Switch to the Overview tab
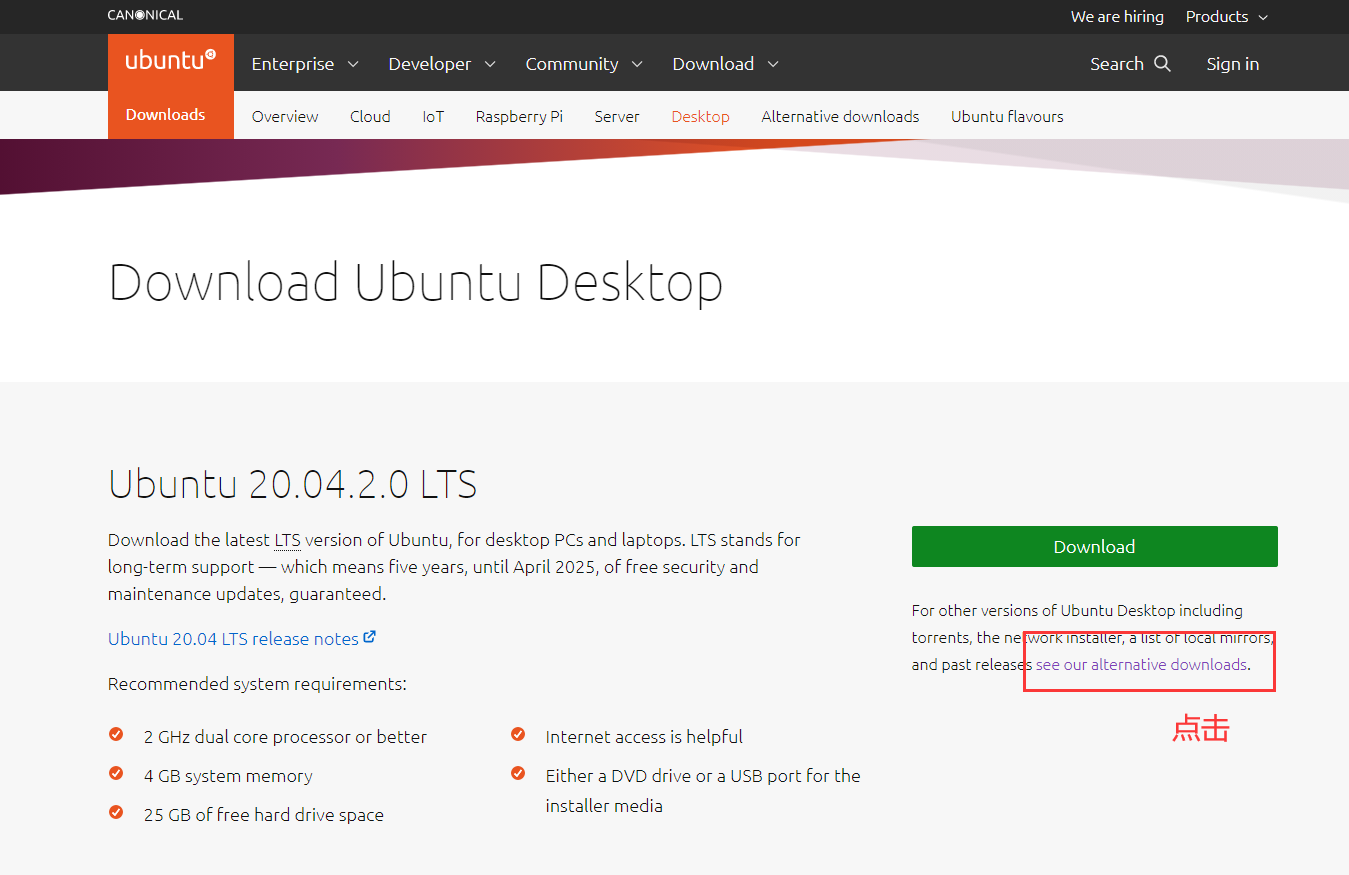1349x875 pixels. (285, 116)
